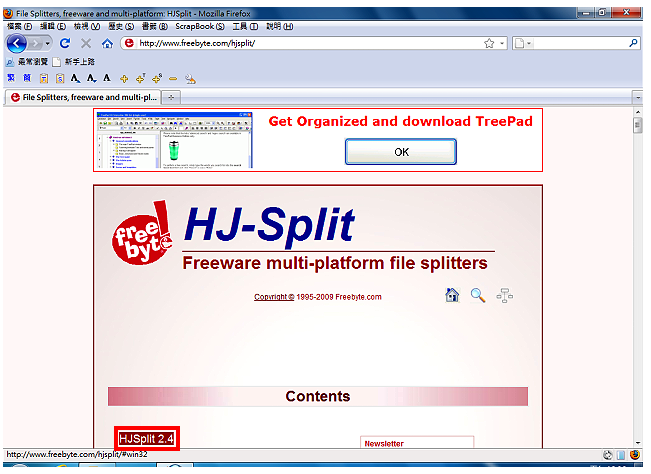The height and width of the screenshot is (474, 651).
Task: Click the Copyright link
Action: 274,297
